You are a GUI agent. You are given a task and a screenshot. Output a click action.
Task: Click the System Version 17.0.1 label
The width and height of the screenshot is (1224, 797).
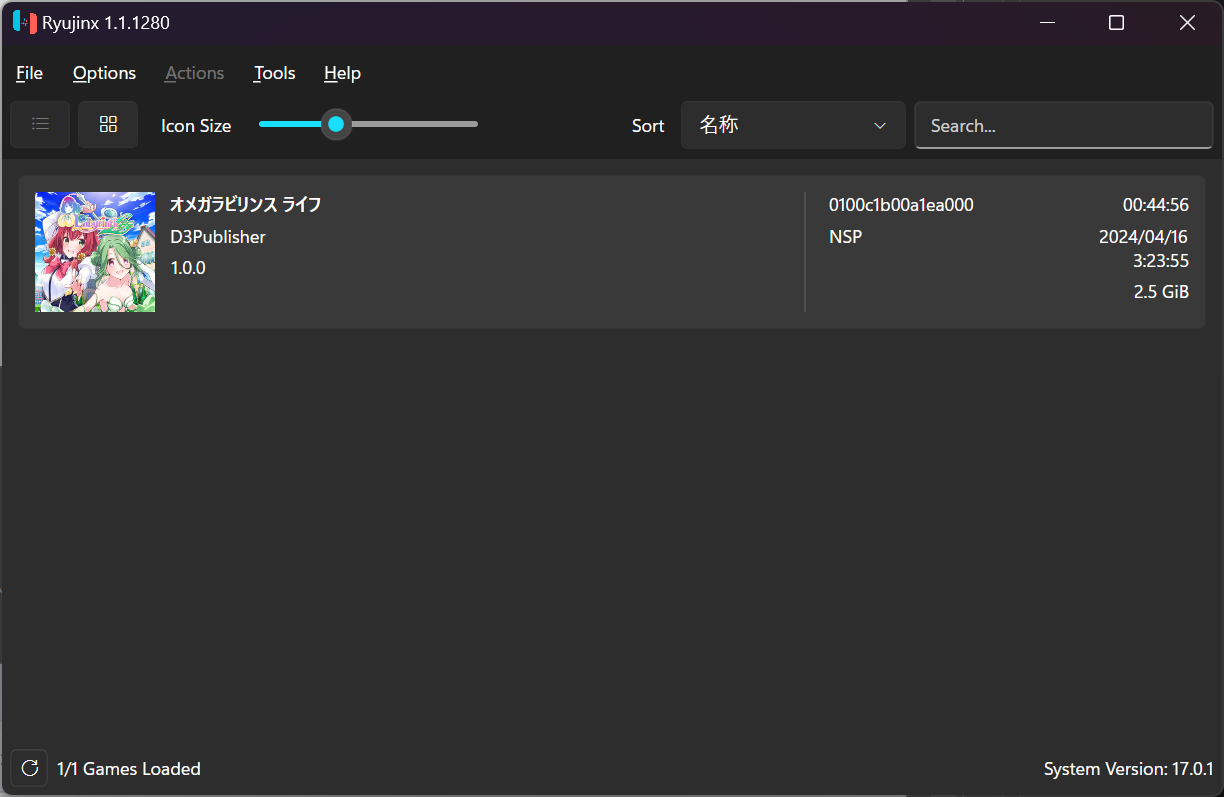point(1127,769)
